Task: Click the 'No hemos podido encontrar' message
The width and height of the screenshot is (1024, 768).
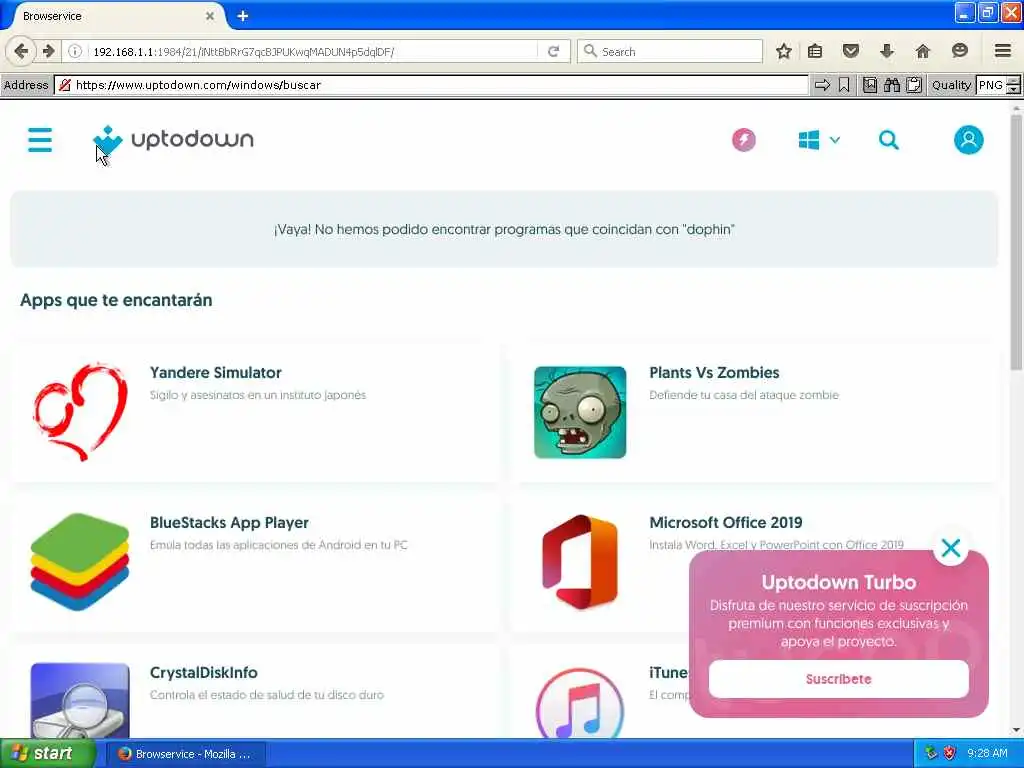Action: 504,230
